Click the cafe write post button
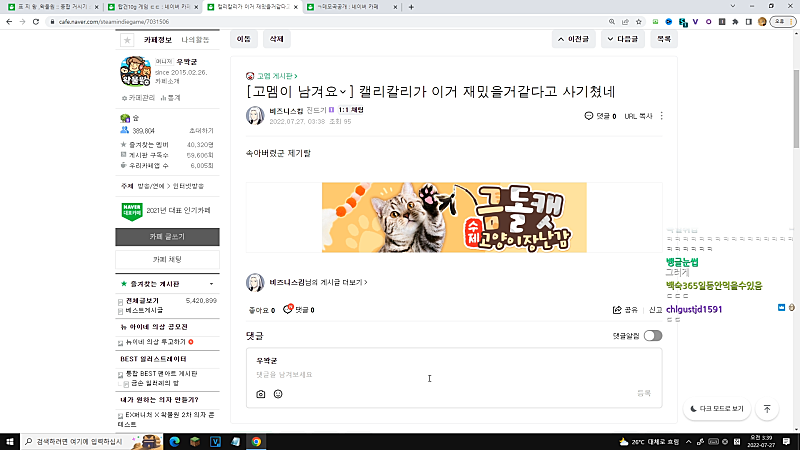Screen dimensions: 800x450 pos(167,237)
